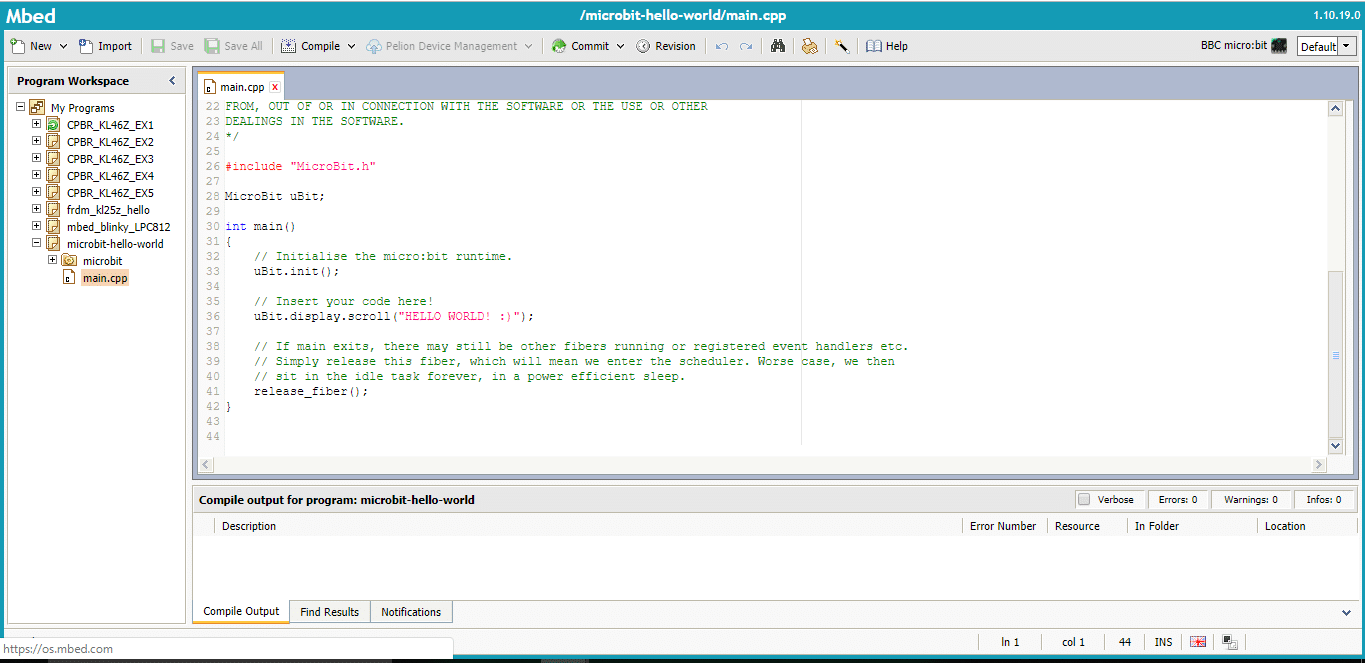This screenshot has height=663, width=1365.
Task: Click editor vertical scrollbar down arrow
Action: click(x=1335, y=446)
